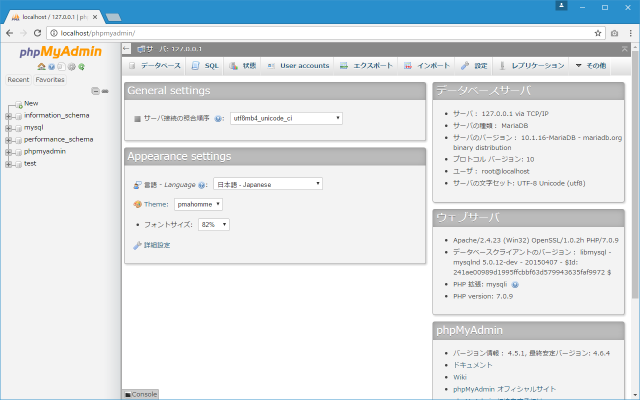Viewport: 640px width, 400px height.
Task: Expand the phpmyadmin tree node
Action: [8, 152]
